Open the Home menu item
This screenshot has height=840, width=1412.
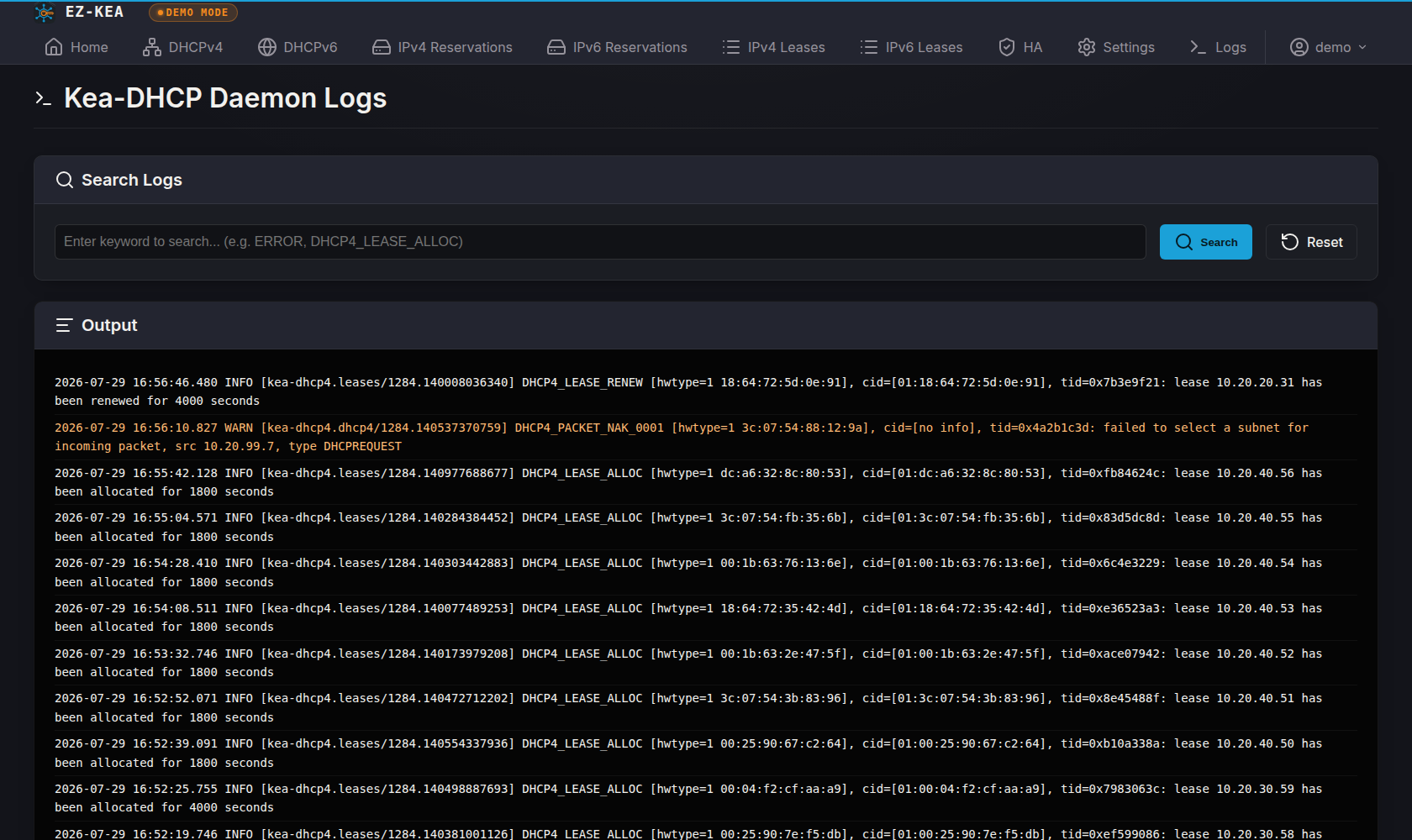coord(76,47)
